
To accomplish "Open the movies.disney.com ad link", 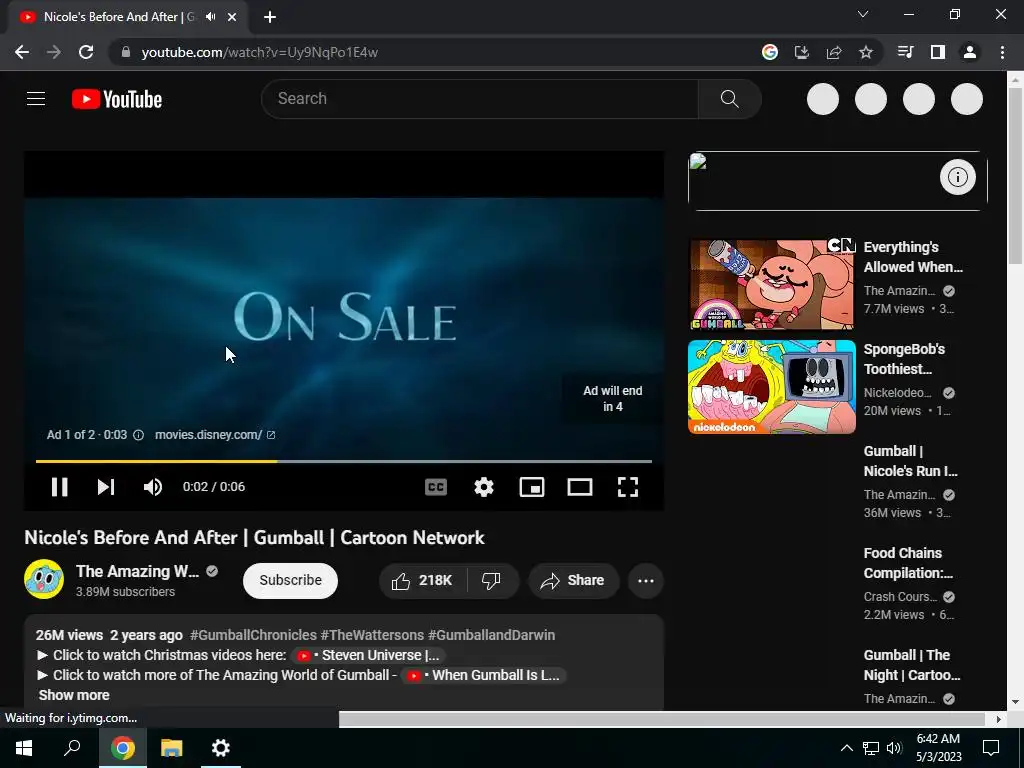I will click(x=215, y=435).
